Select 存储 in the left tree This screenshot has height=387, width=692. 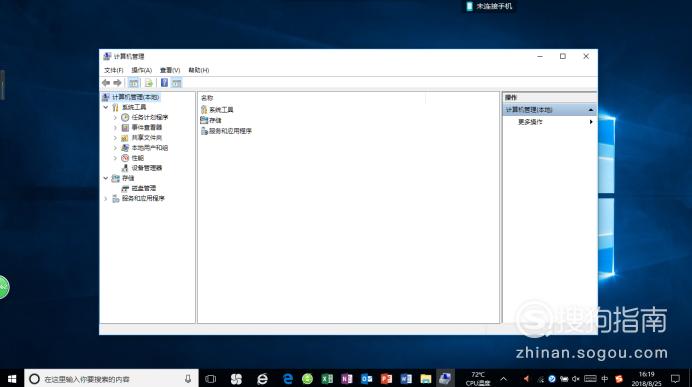tap(128, 178)
